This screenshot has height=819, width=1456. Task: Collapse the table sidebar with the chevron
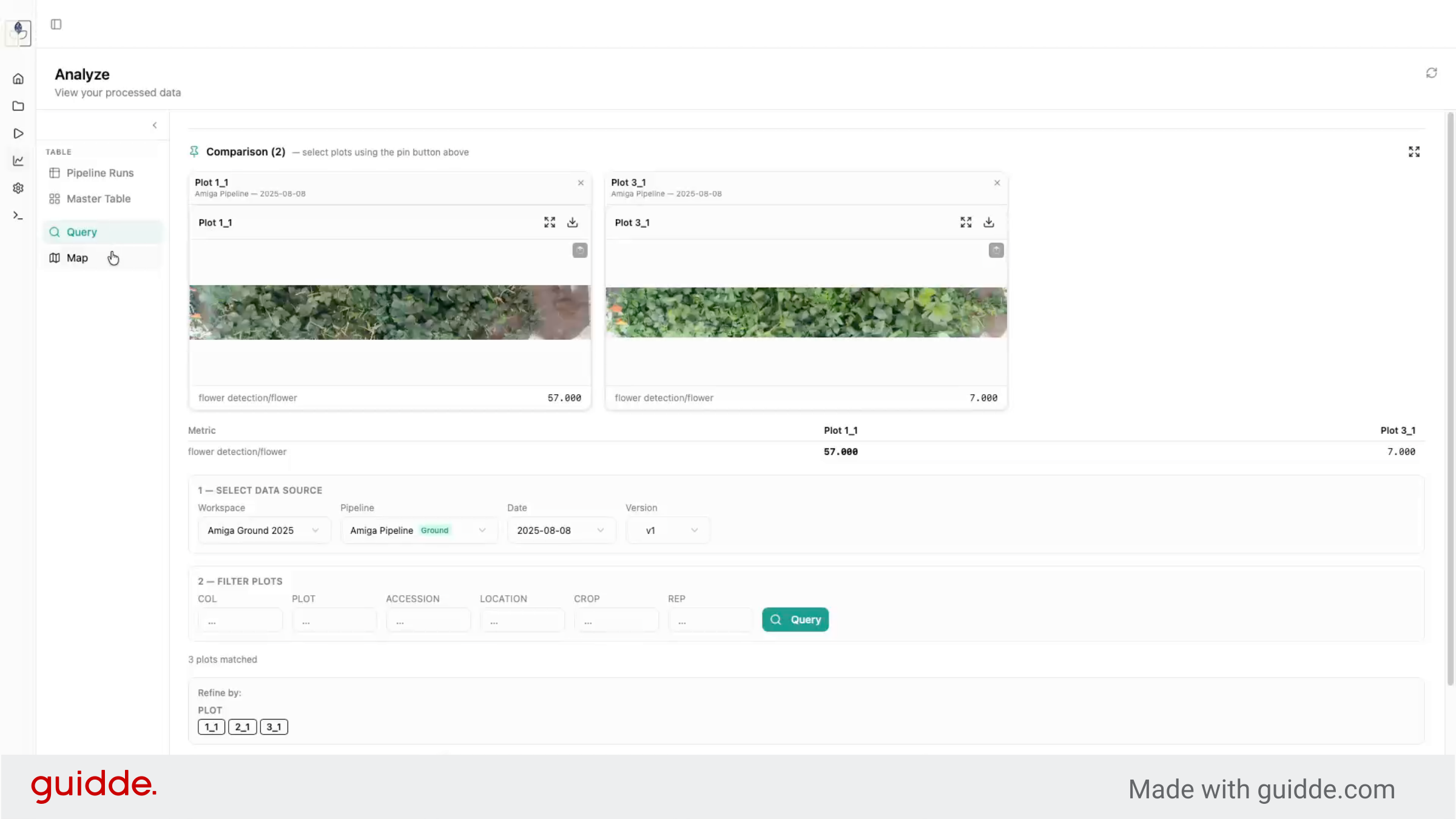pos(155,125)
